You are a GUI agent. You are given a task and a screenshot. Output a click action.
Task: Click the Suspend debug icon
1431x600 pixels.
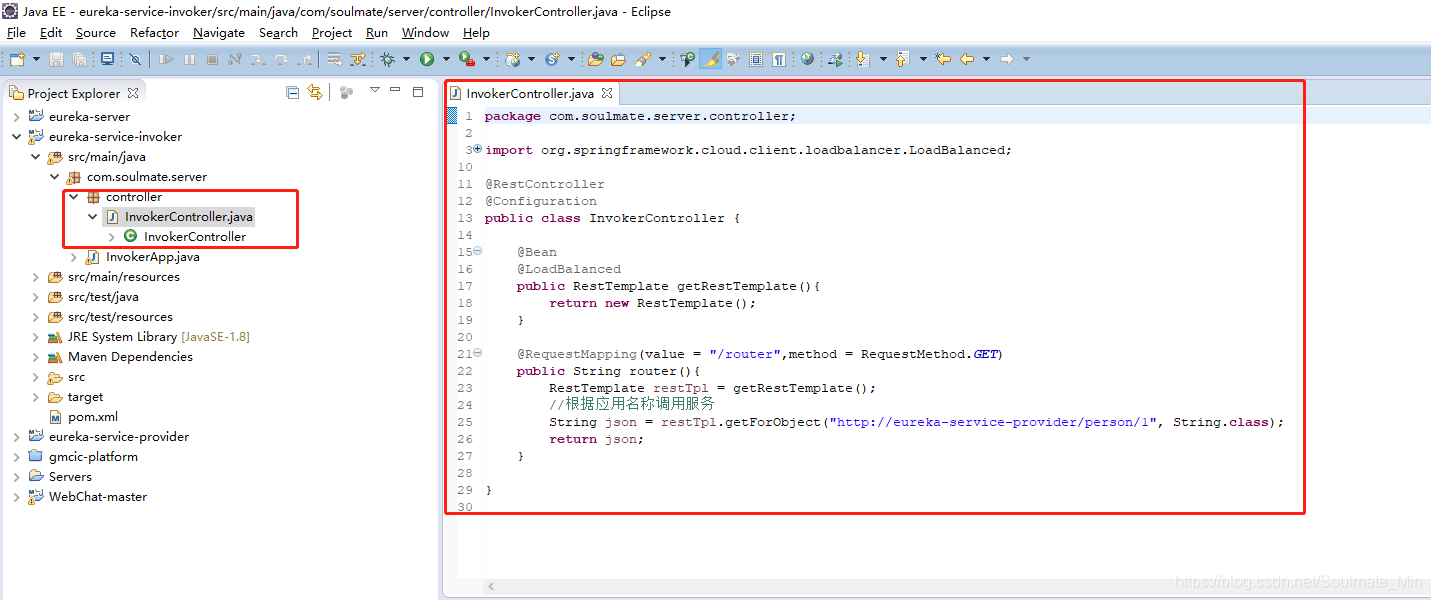(x=189, y=60)
